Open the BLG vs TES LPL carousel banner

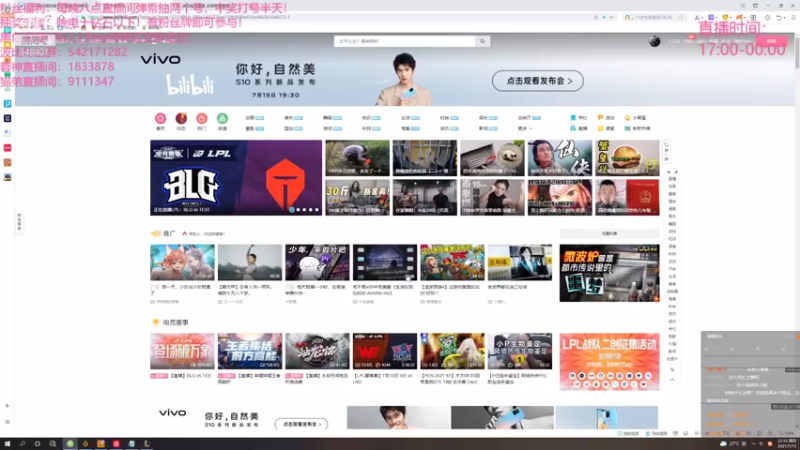236,178
